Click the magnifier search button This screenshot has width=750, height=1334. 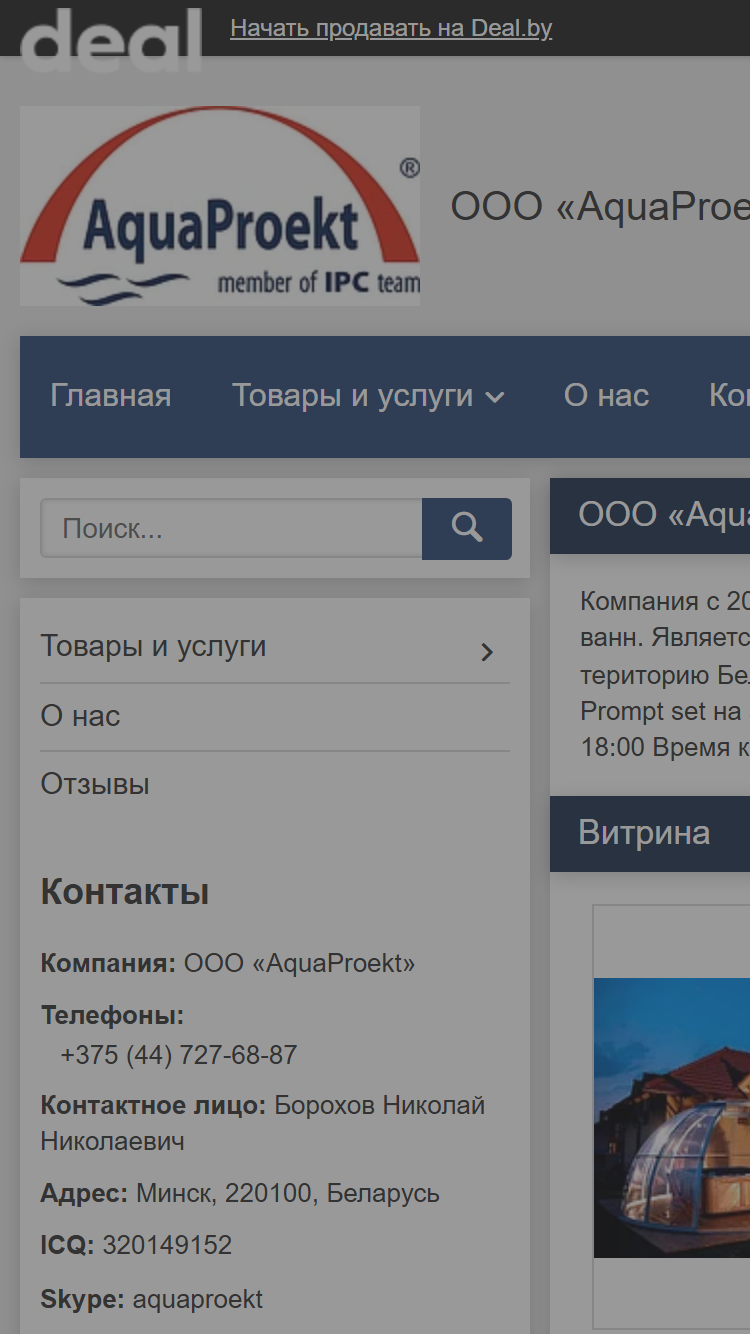point(467,528)
